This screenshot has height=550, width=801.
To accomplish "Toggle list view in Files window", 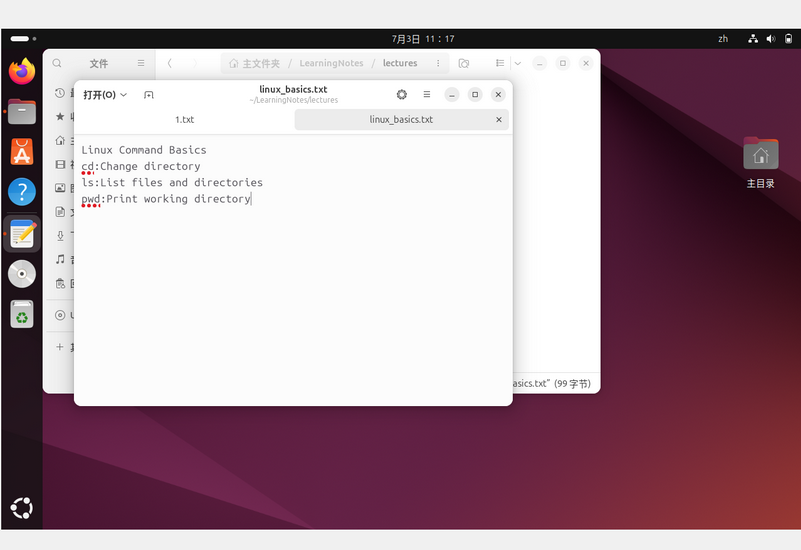I will point(500,63).
